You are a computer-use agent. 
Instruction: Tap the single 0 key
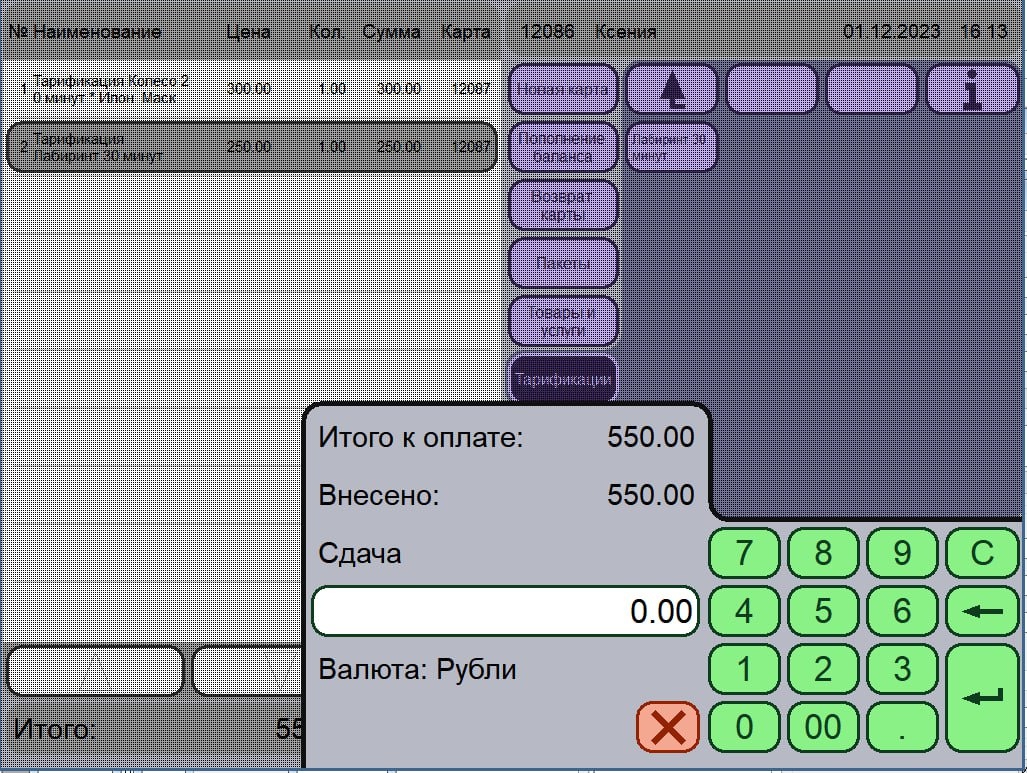[x=744, y=727]
